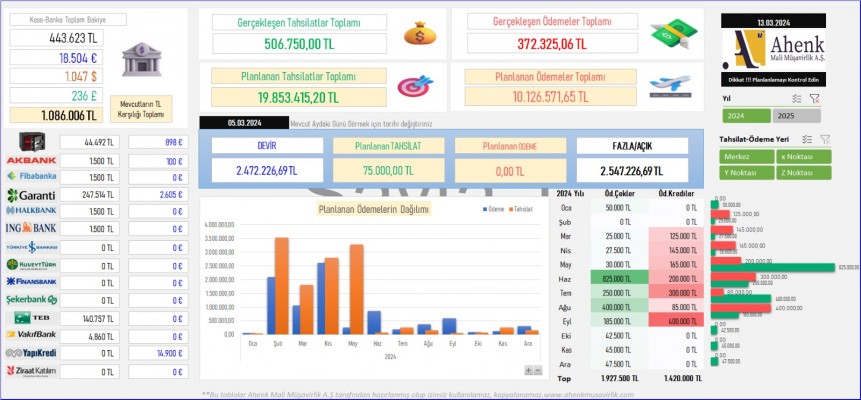
Task: Clear the Tahsilat-Ödeme Yeri slicer filter
Action: 824,140
